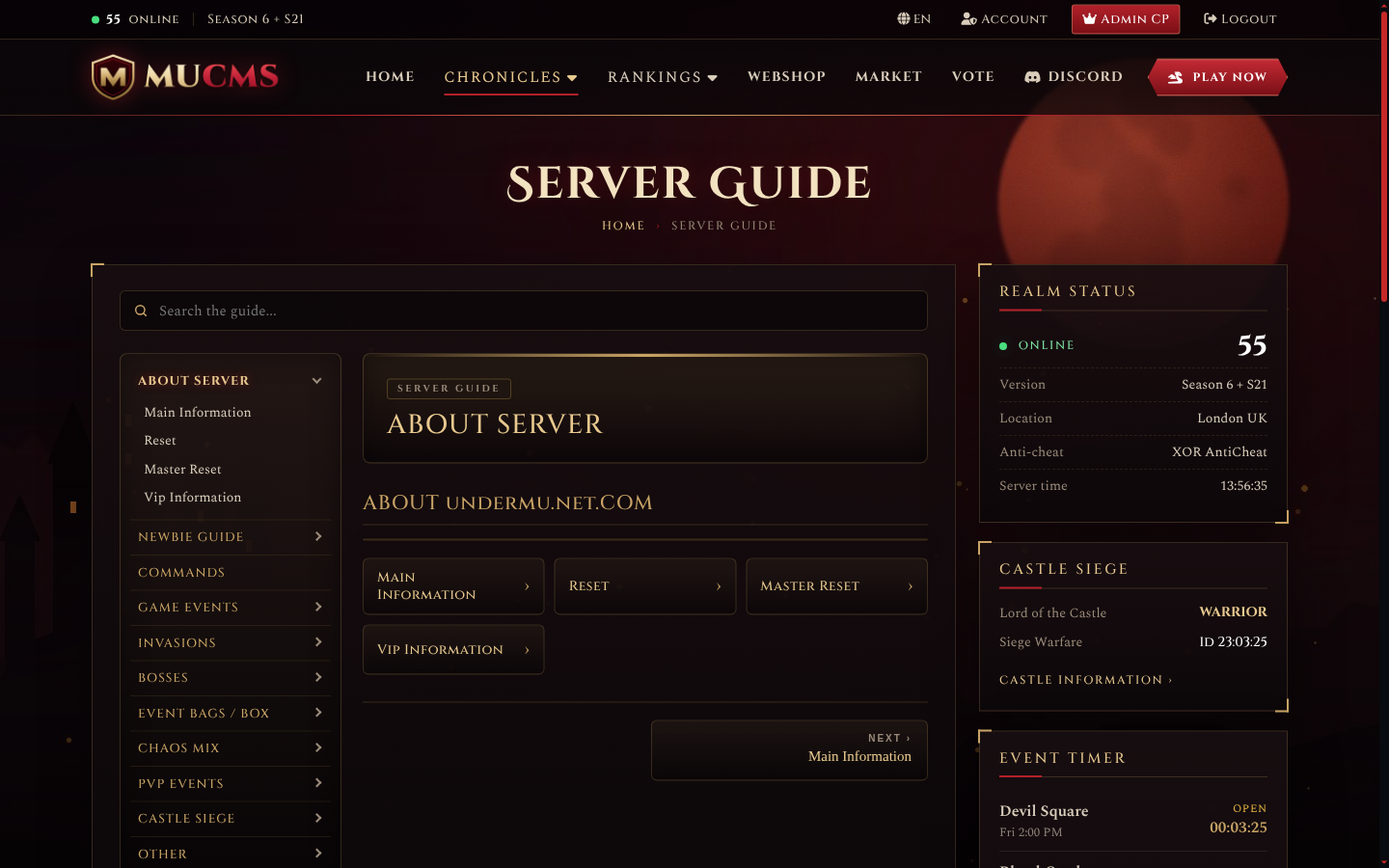Screen dimensions: 1389x868
Task: Click the arrow on Master Reset card
Action: 911,586
